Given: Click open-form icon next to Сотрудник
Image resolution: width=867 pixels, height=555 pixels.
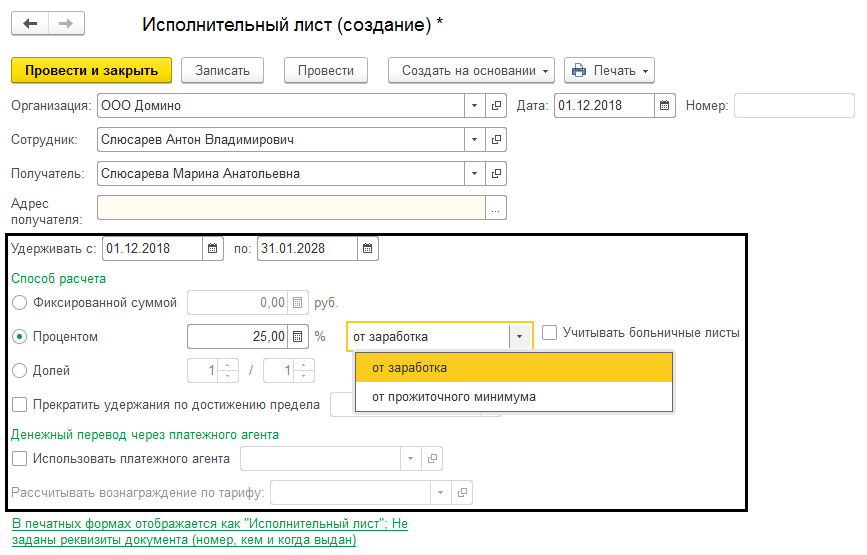Looking at the screenshot, I should click(496, 140).
